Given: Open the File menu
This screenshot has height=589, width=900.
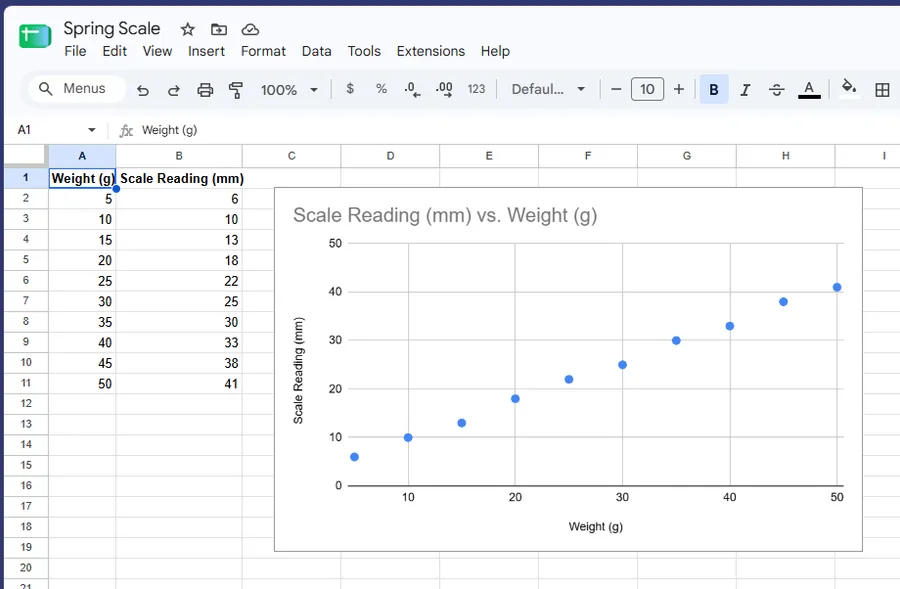Looking at the screenshot, I should pyautogui.click(x=75, y=51).
